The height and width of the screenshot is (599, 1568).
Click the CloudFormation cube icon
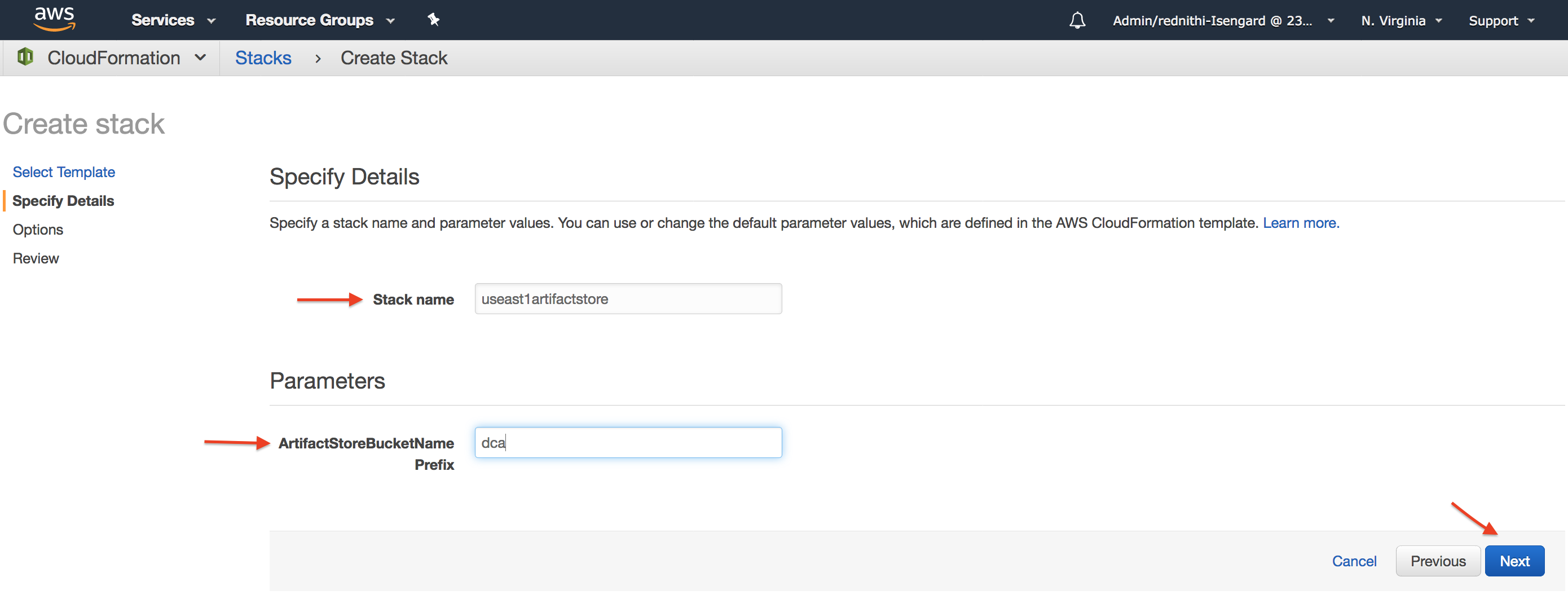(x=25, y=57)
